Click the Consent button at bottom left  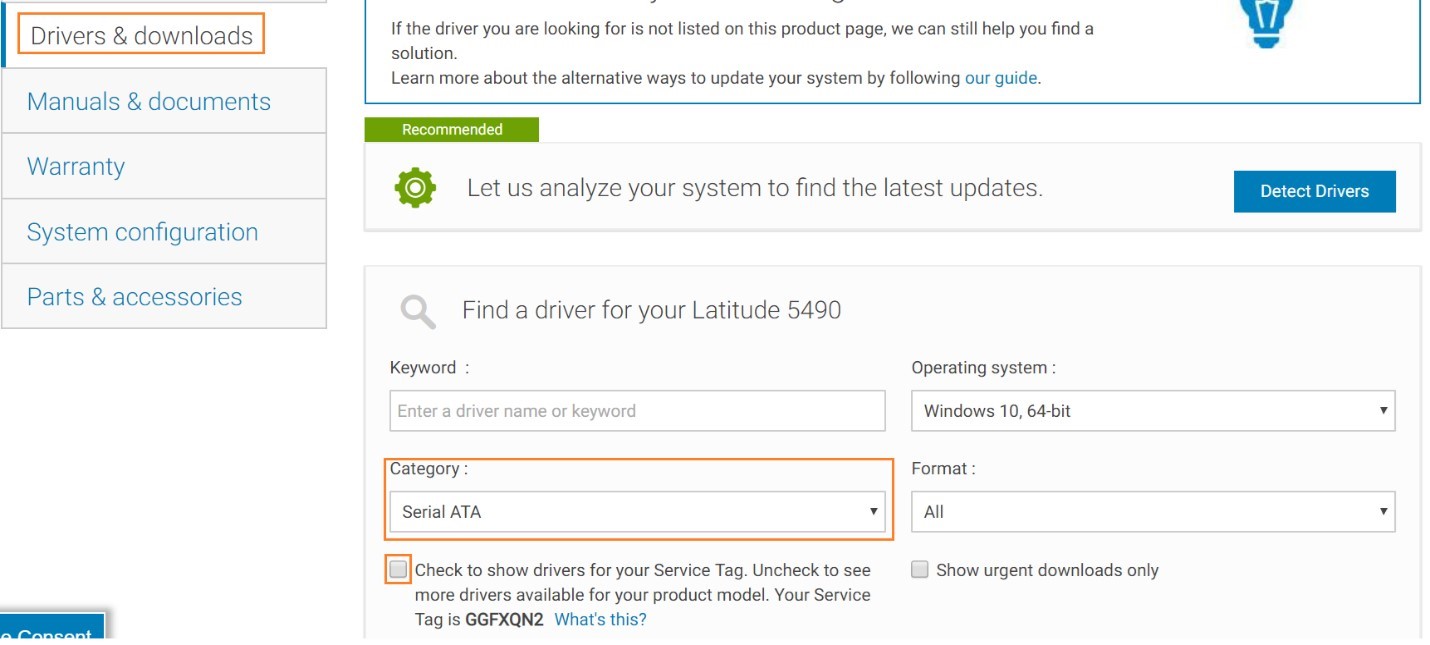click(50, 629)
